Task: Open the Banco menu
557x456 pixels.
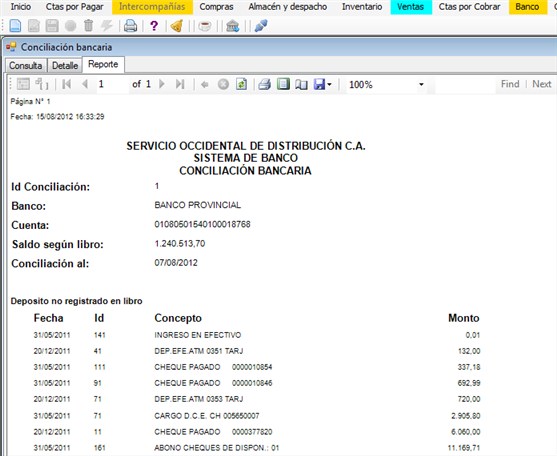Action: click(x=527, y=7)
